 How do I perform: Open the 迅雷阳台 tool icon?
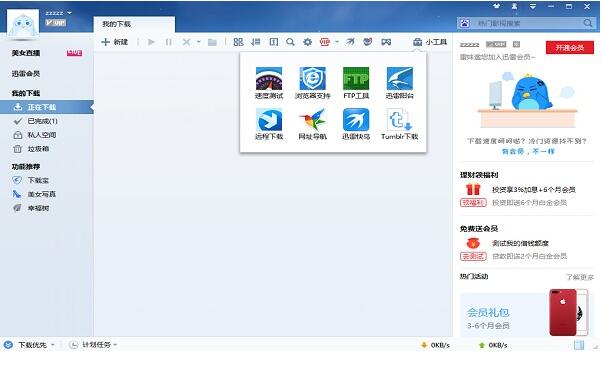(x=399, y=83)
